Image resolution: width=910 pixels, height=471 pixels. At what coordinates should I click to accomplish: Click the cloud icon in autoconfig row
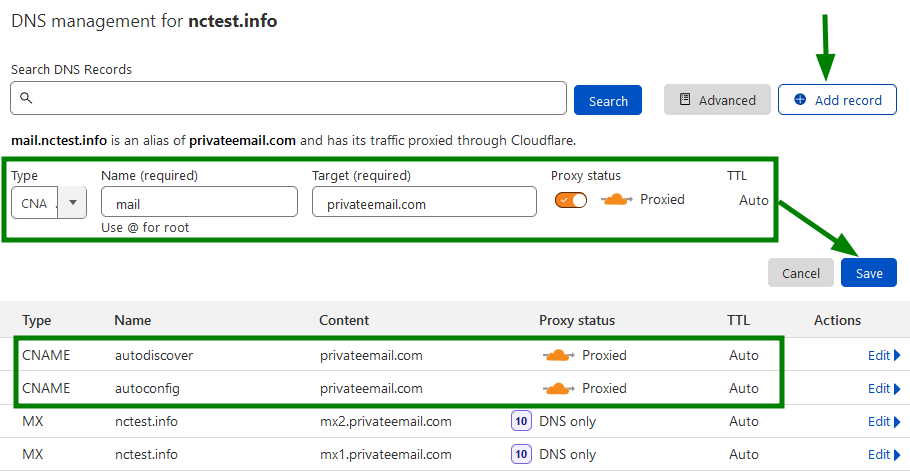pos(558,388)
